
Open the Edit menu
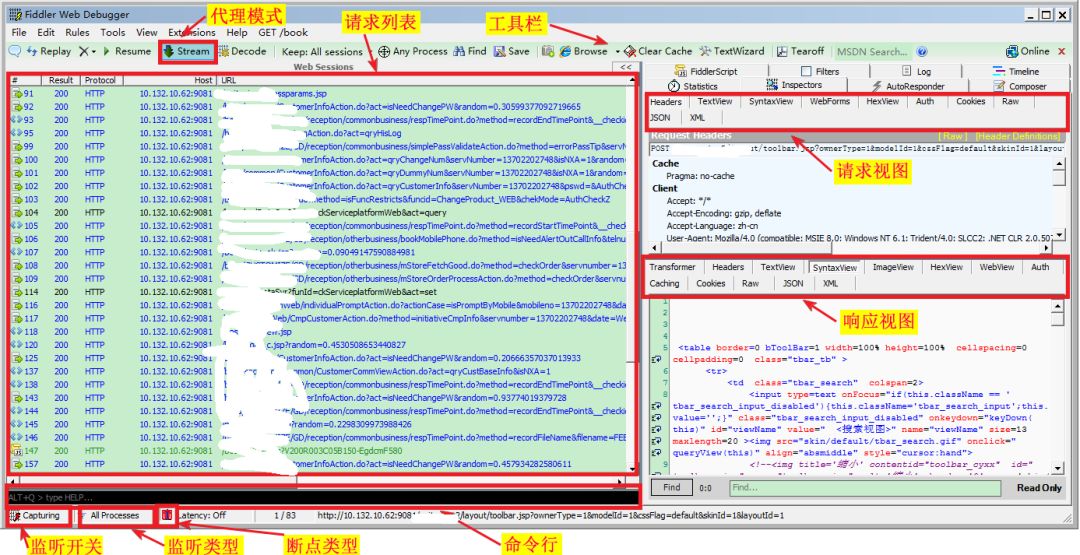(x=46, y=32)
